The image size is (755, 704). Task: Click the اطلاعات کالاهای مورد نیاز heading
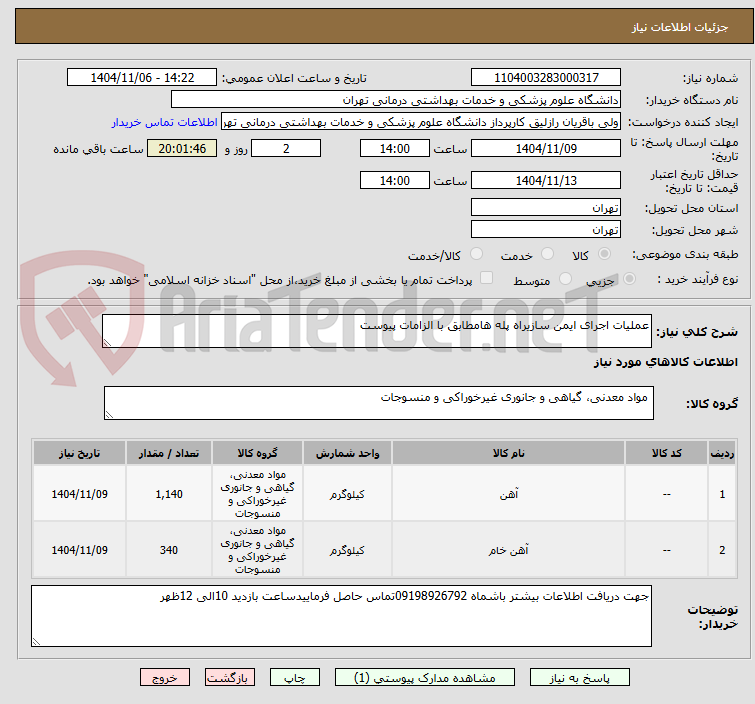click(x=665, y=362)
